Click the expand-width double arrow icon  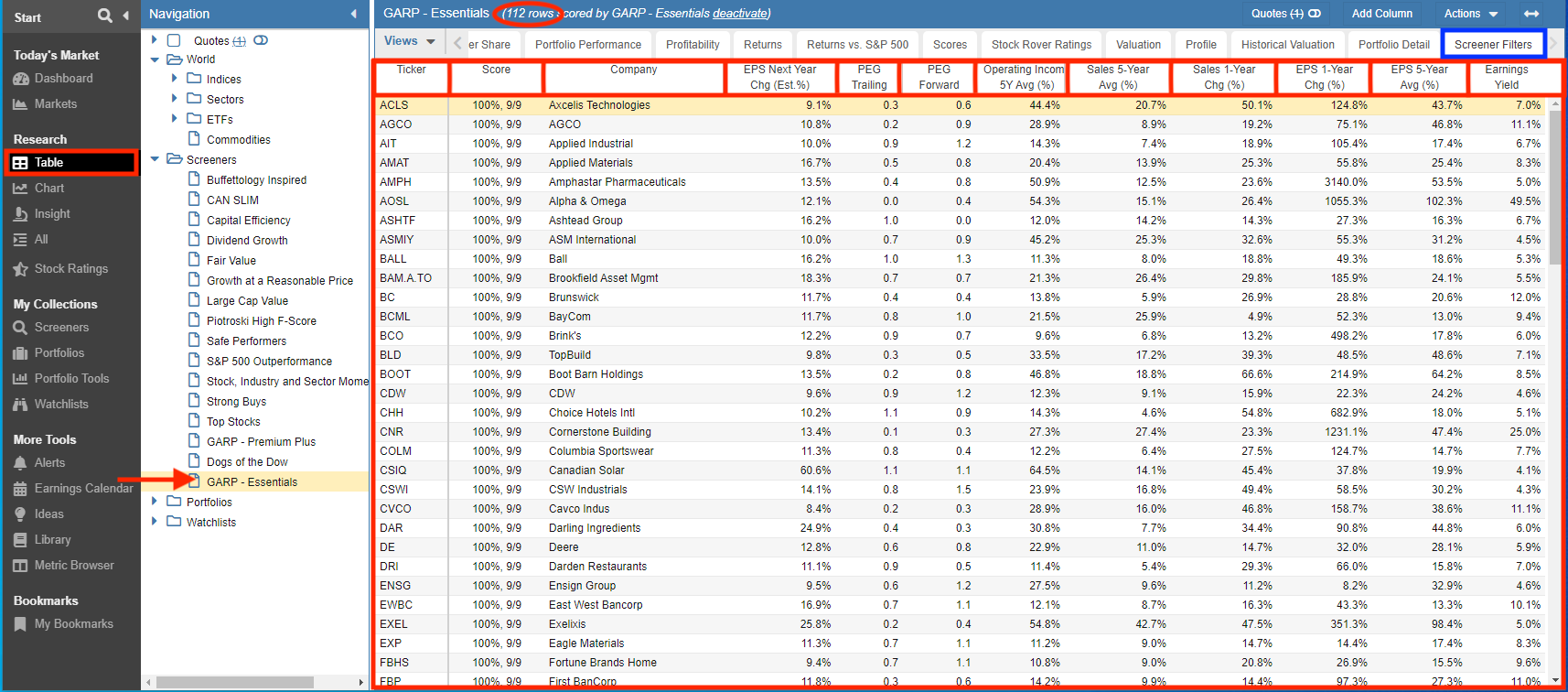coord(1531,14)
